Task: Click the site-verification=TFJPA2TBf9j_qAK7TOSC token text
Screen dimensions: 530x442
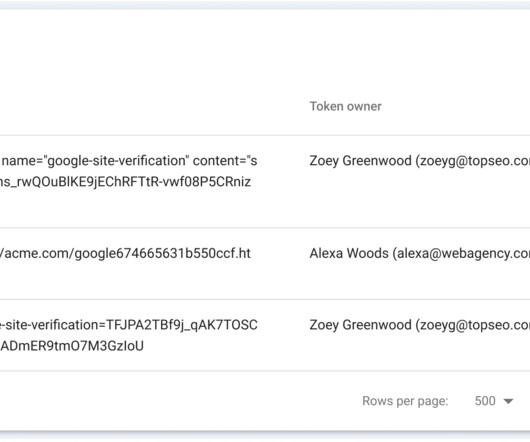Action: coord(129,325)
